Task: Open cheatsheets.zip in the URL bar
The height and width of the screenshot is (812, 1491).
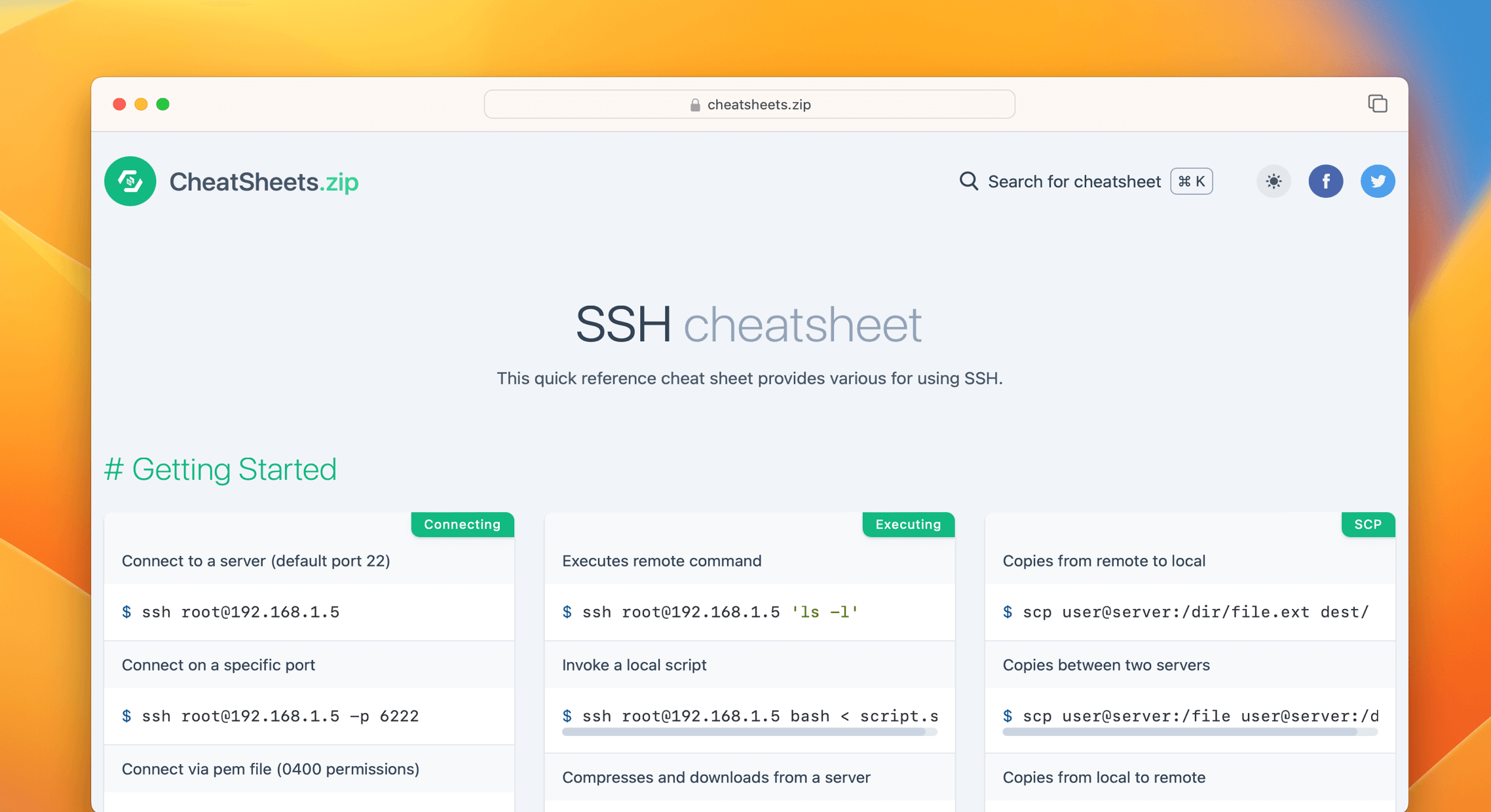Action: pos(758,104)
